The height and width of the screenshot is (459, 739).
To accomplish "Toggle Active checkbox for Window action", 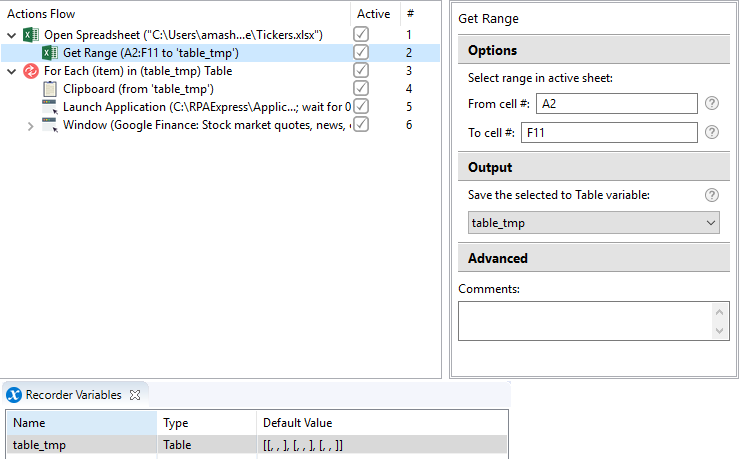I will (361, 124).
